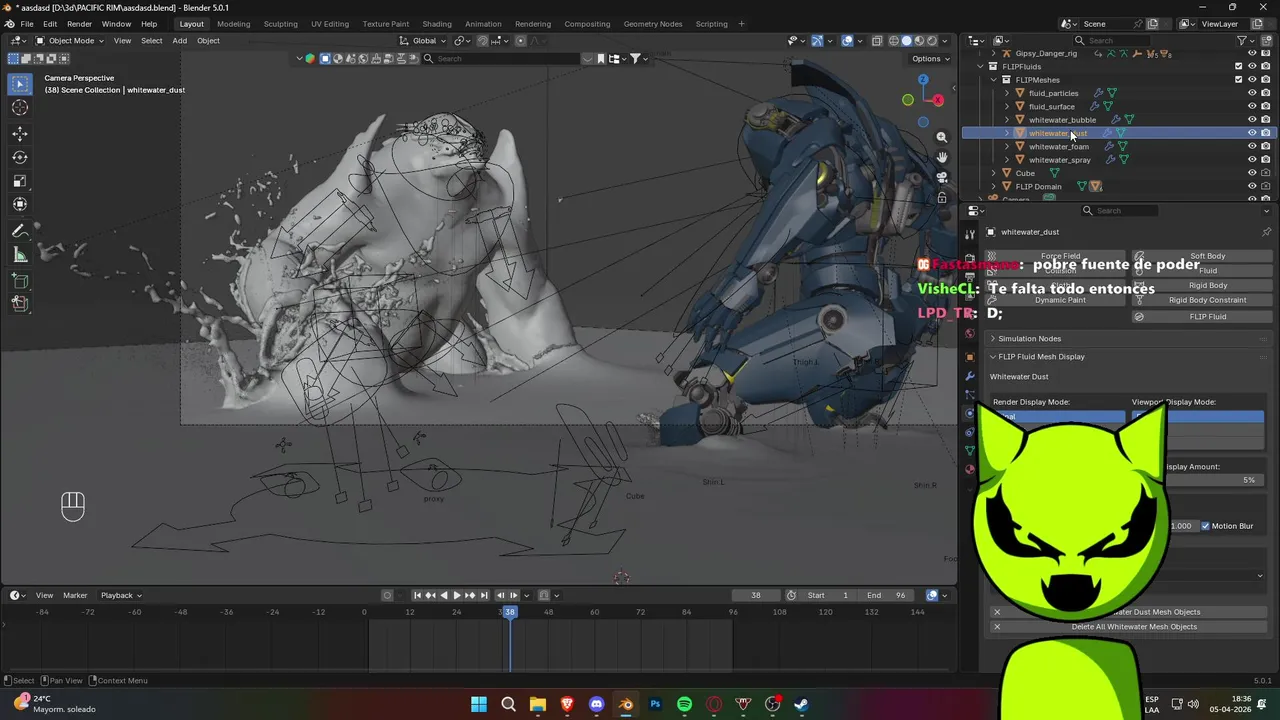Open the viewport Options dropdown
The width and height of the screenshot is (1280, 720).
[929, 59]
